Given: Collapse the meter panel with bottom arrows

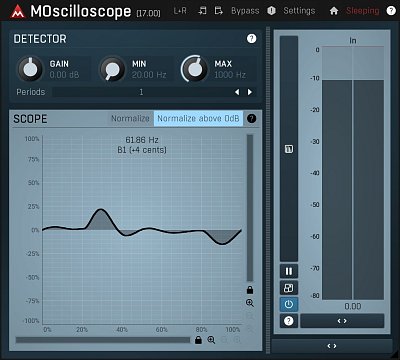Looking at the screenshot, I should (332, 346).
